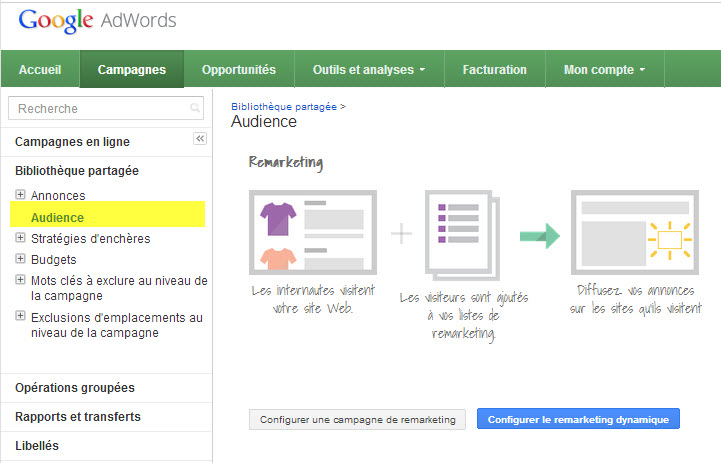
Task: Click Configurer le remarketing dynamique button
Action: pyautogui.click(x=578, y=419)
